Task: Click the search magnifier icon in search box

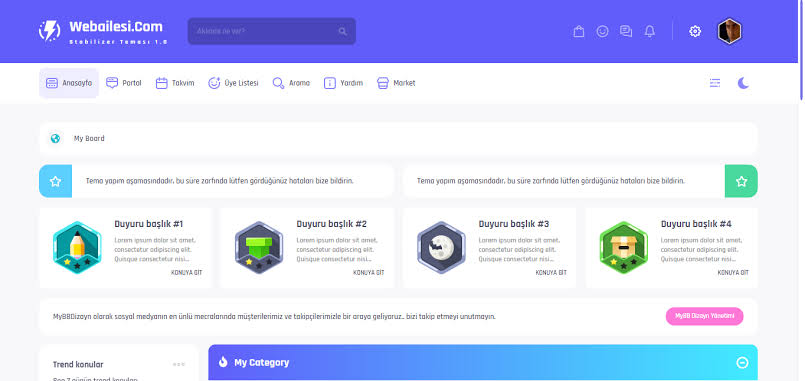Action: coord(342,31)
